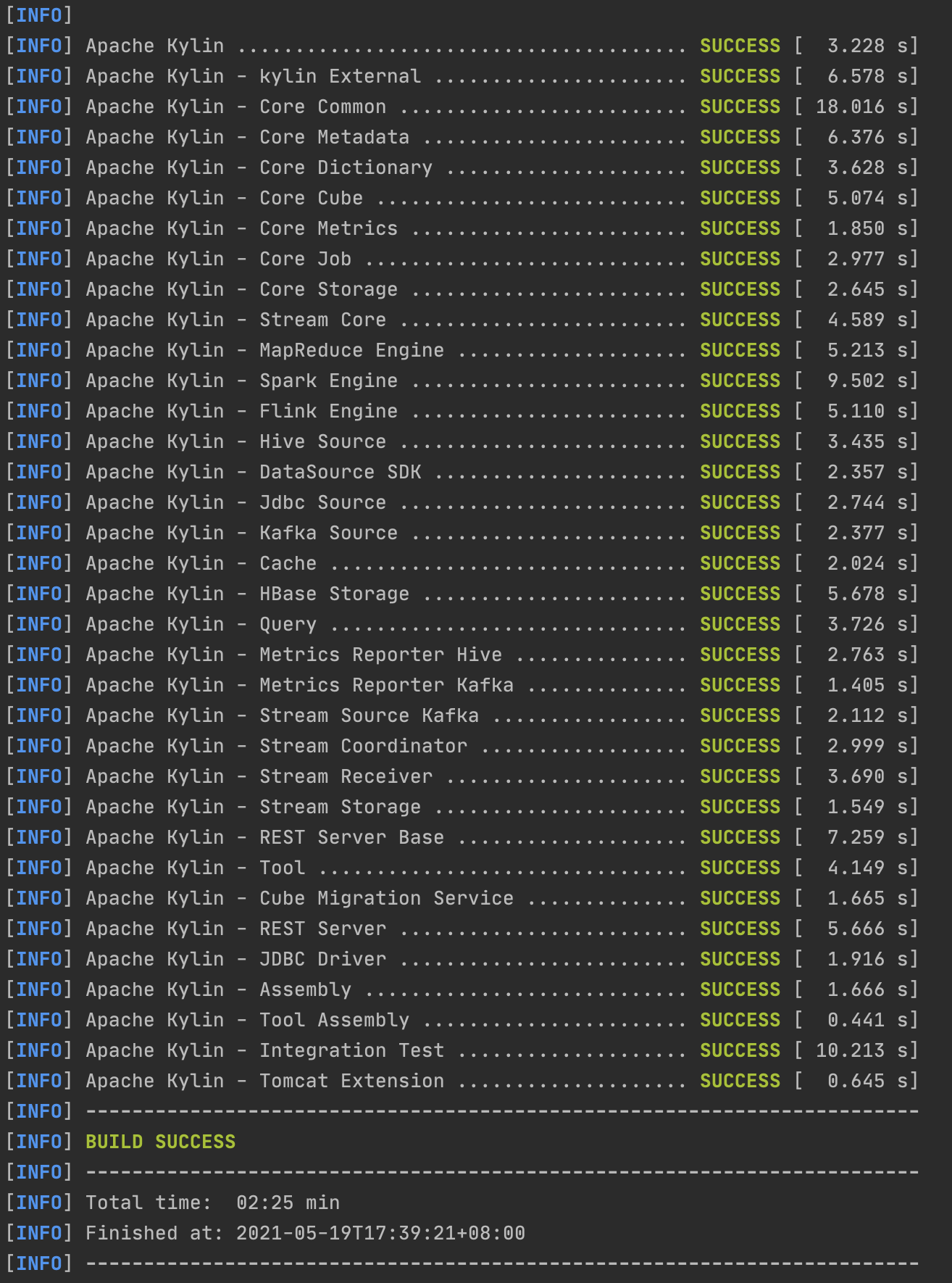Click the 0.441 s duration value
The height and width of the screenshot is (1283, 952).
[x=867, y=1020]
